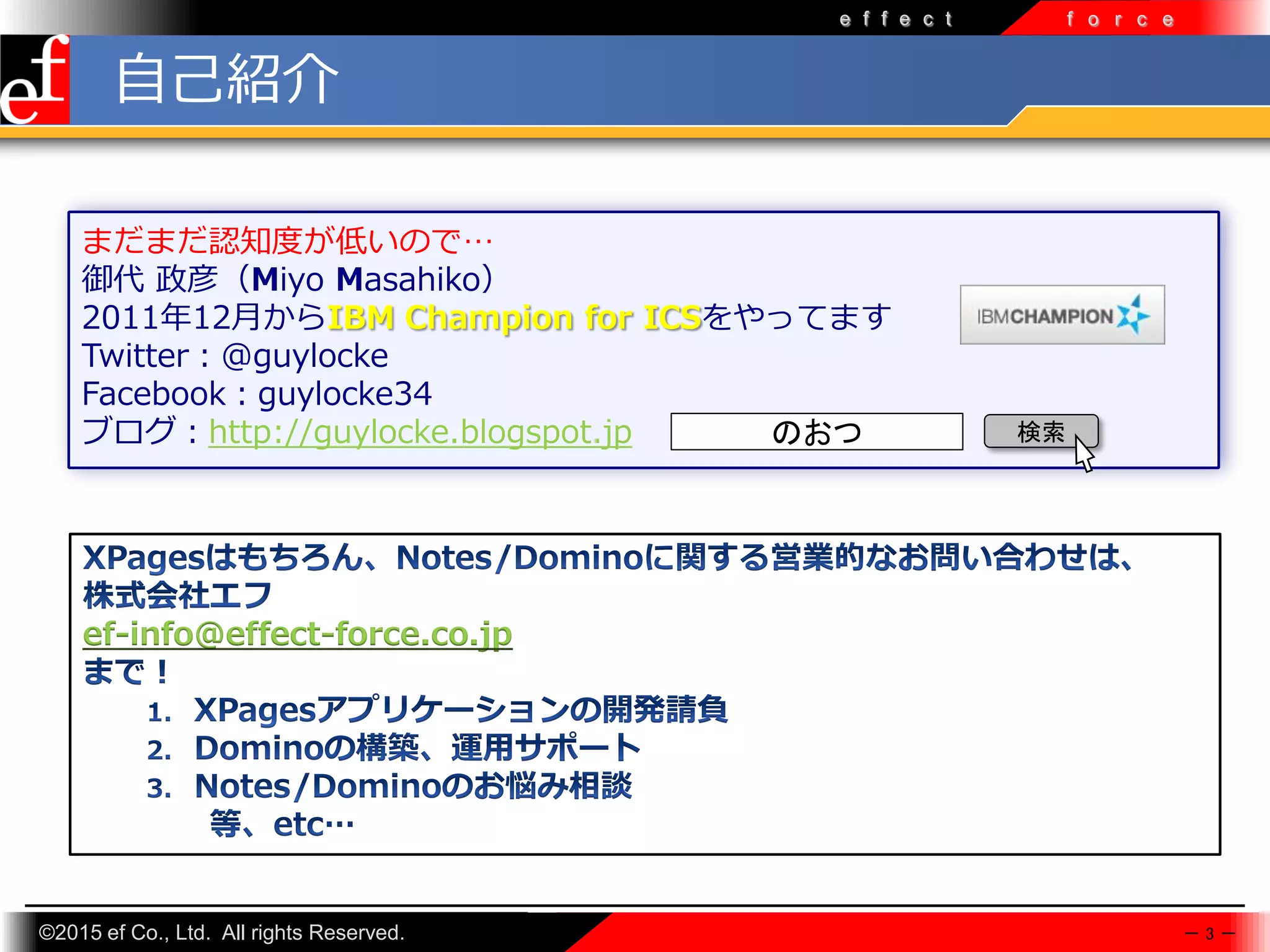Click list item Dominoの構築、運用サポート

pos(417,748)
